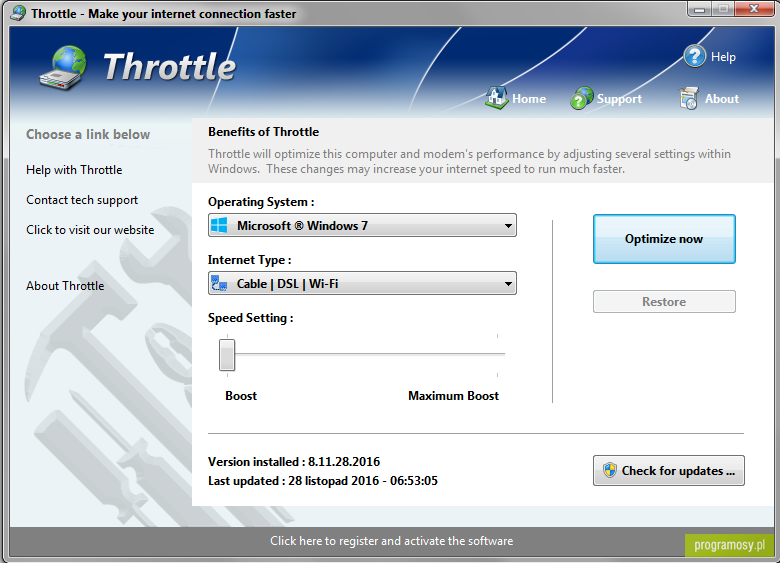Click to visit our website link
The image size is (780, 563).
click(90, 230)
